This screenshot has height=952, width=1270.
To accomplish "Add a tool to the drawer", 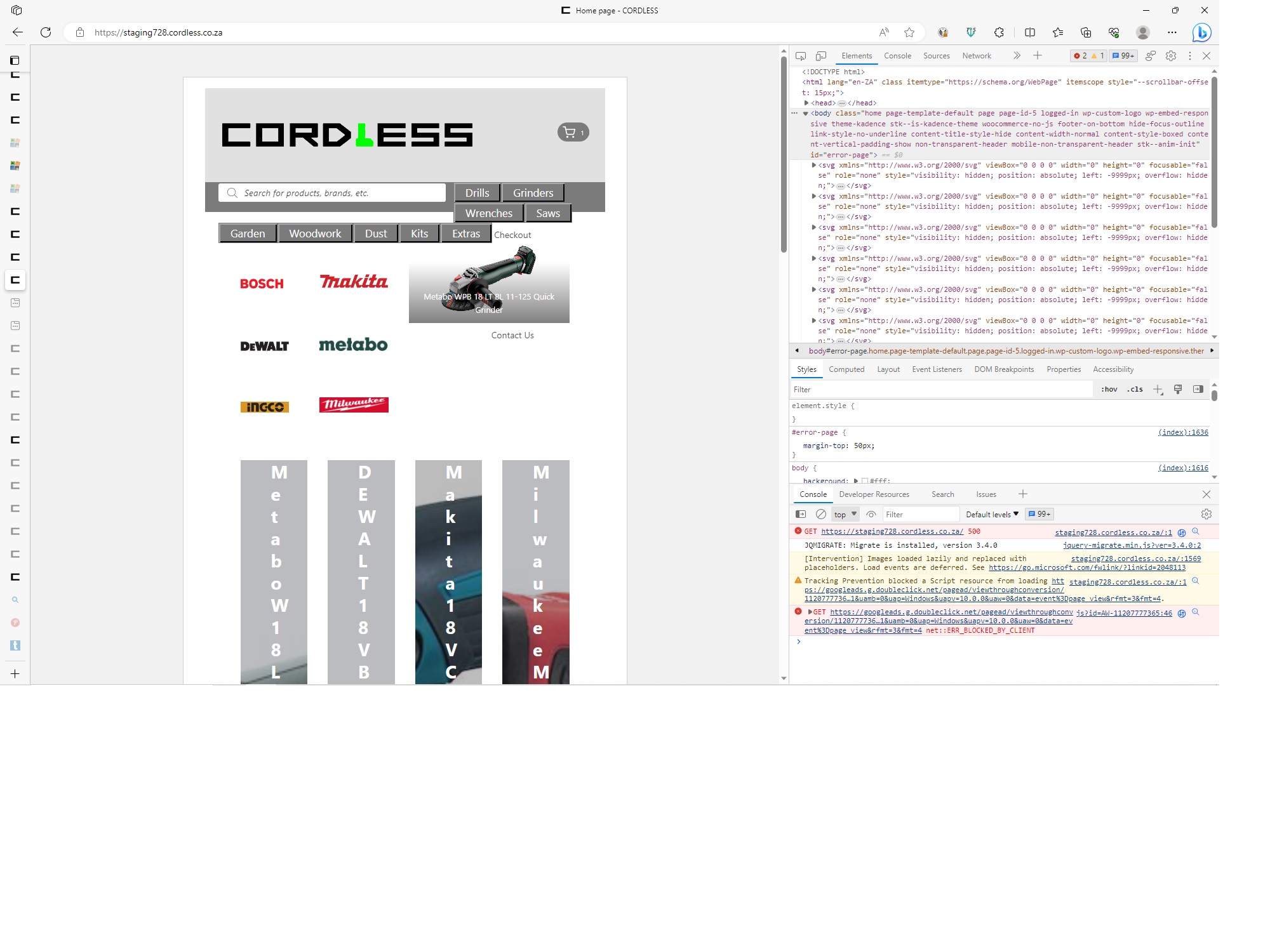I will coord(1022,494).
